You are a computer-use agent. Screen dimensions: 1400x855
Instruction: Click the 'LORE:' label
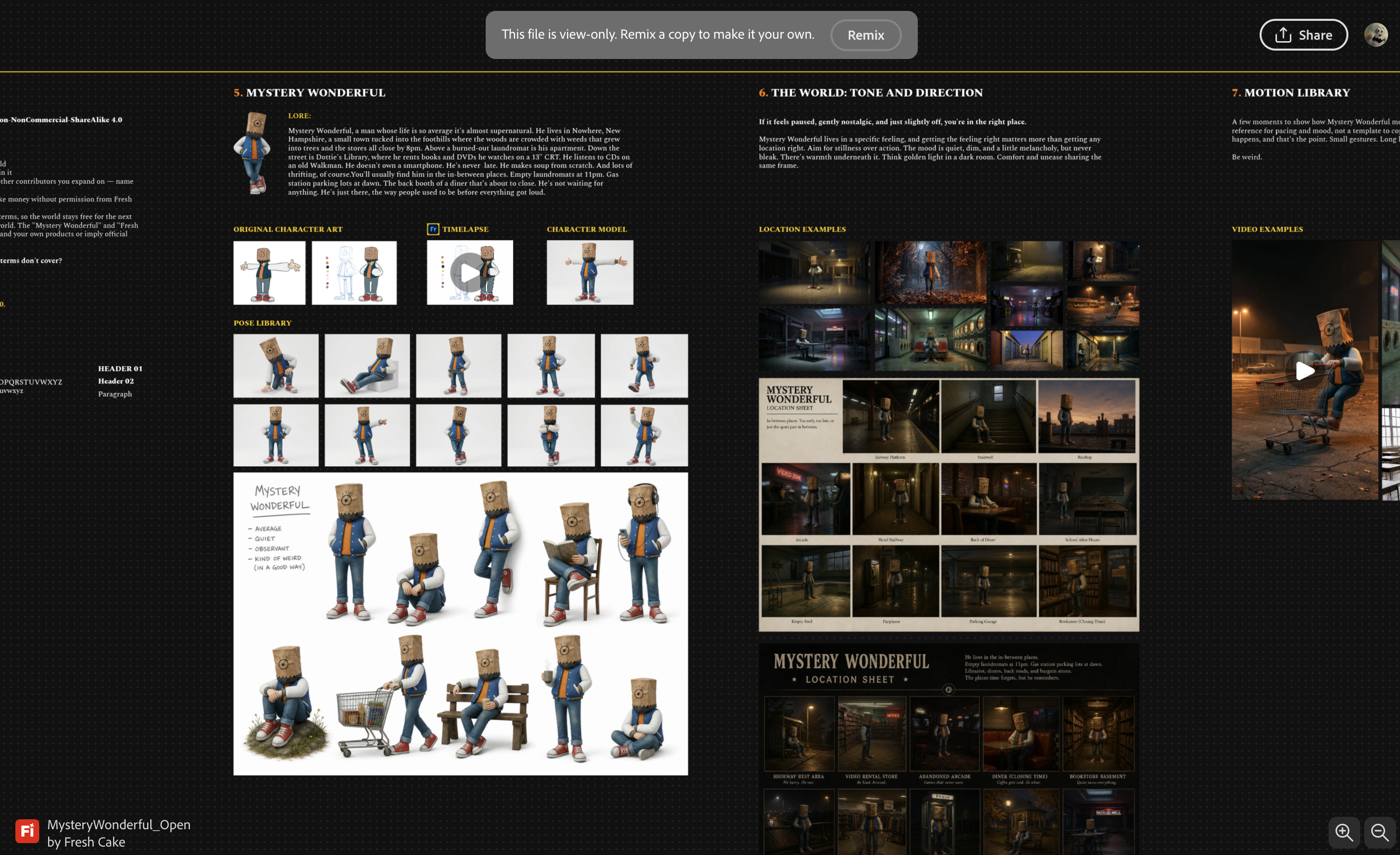coord(300,116)
